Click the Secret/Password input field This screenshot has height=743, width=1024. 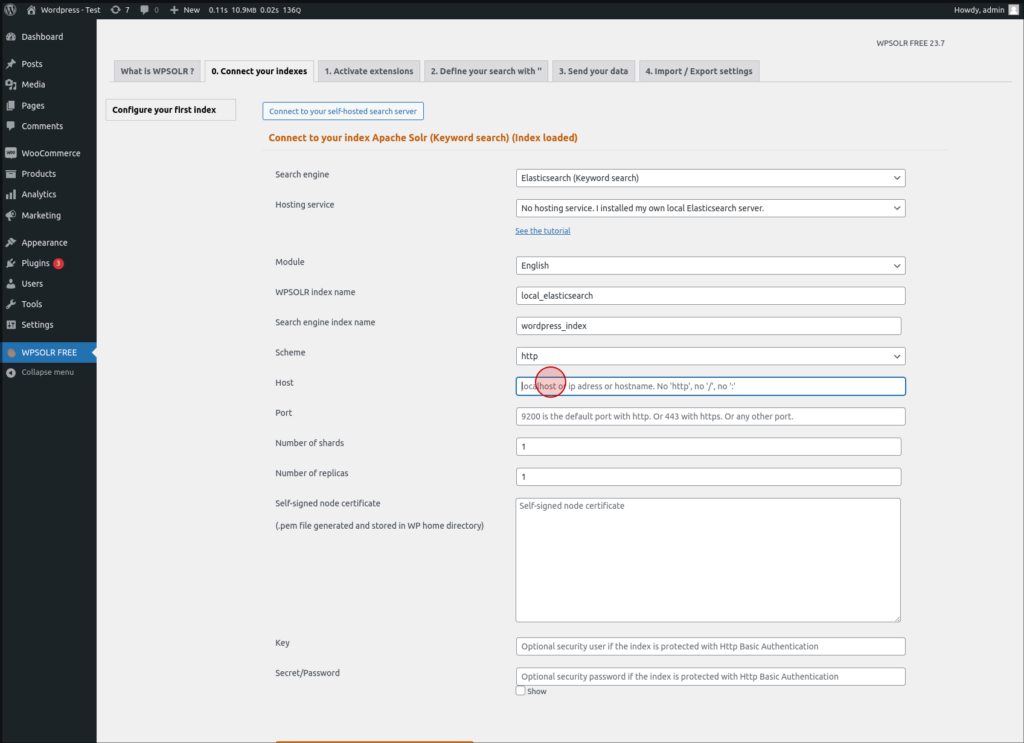[711, 676]
